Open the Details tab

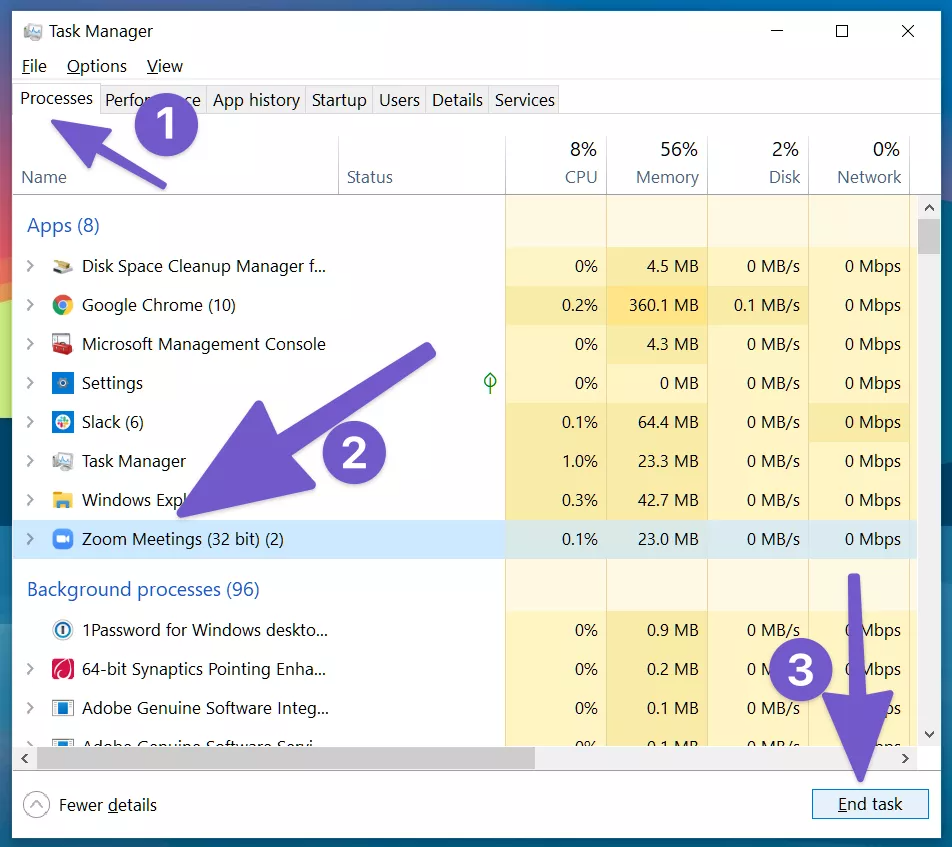pyautogui.click(x=457, y=100)
